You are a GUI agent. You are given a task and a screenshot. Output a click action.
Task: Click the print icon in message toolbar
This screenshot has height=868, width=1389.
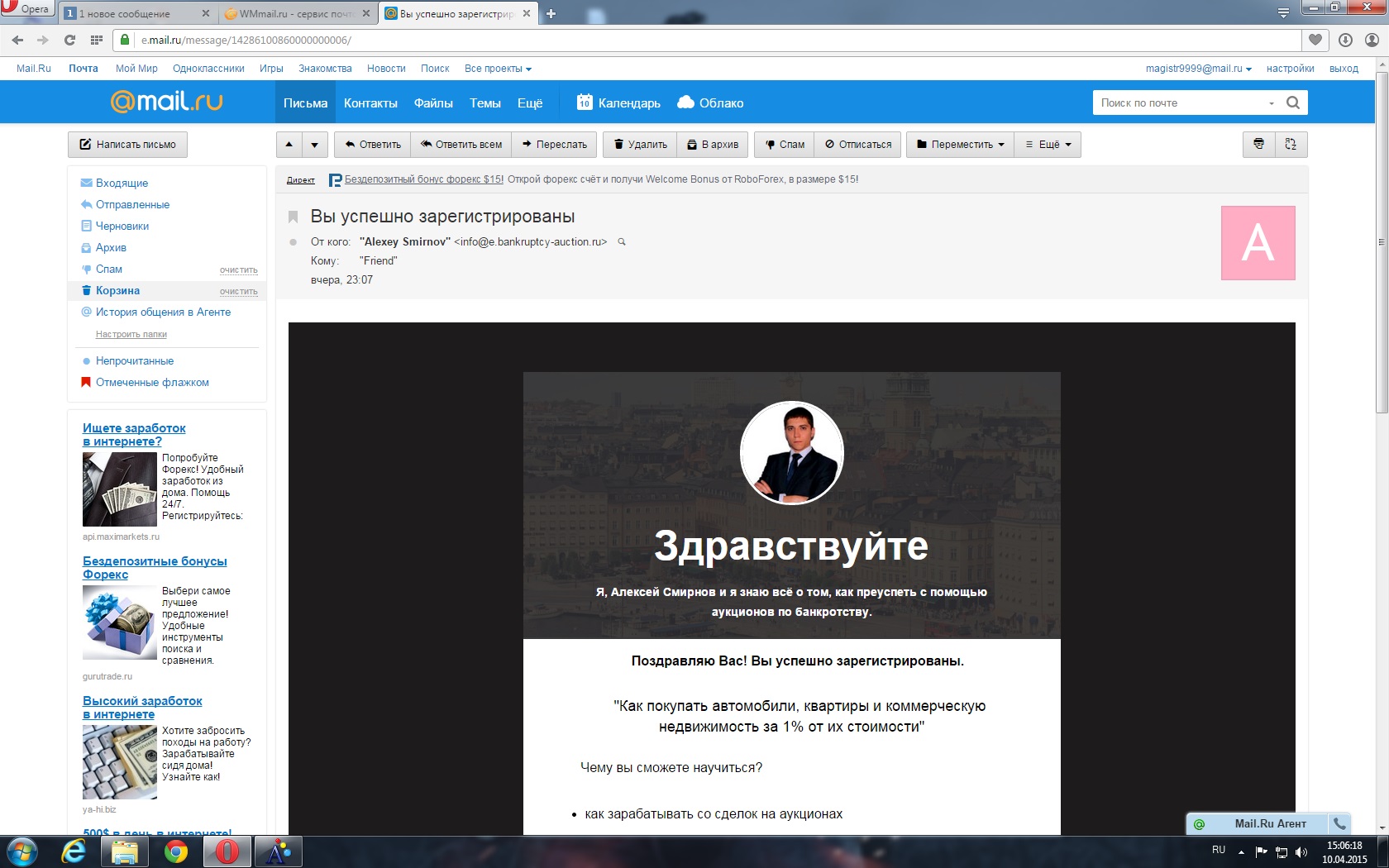click(x=1258, y=144)
